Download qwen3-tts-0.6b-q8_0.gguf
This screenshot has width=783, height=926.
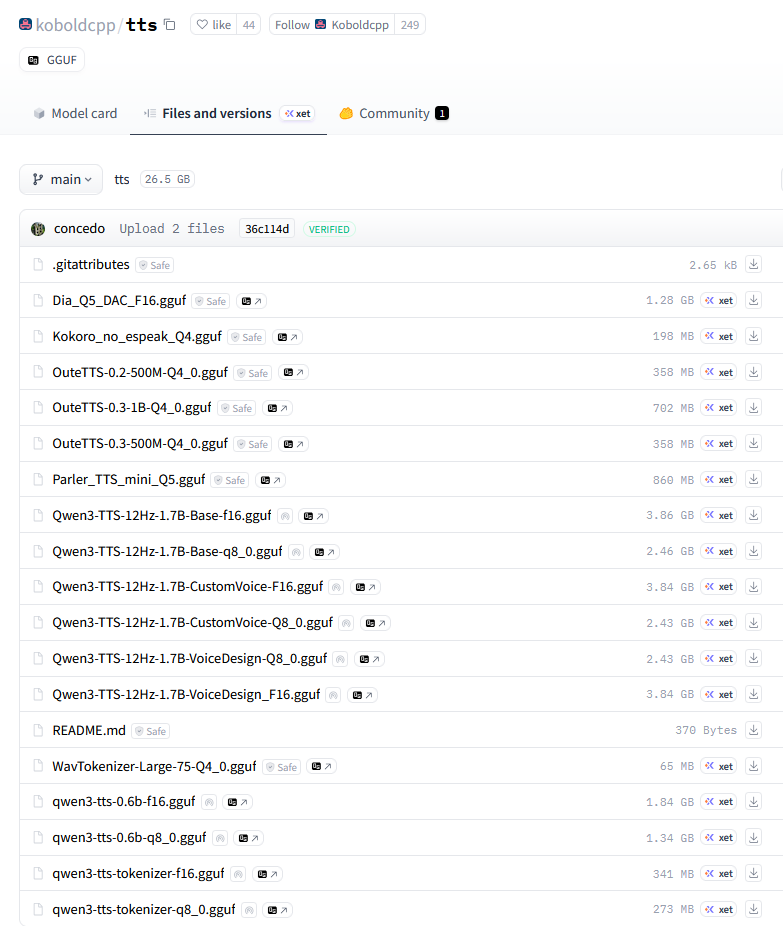click(x=753, y=837)
